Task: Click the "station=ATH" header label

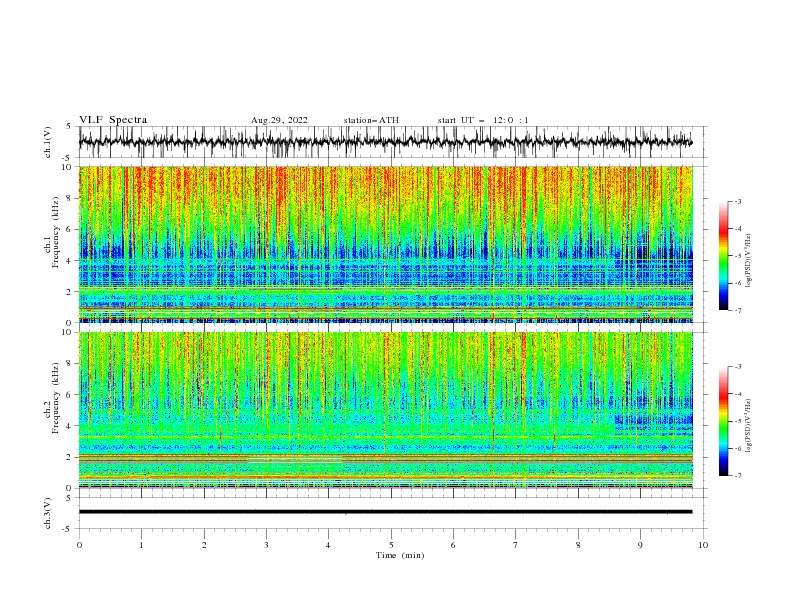Action: click(x=371, y=120)
